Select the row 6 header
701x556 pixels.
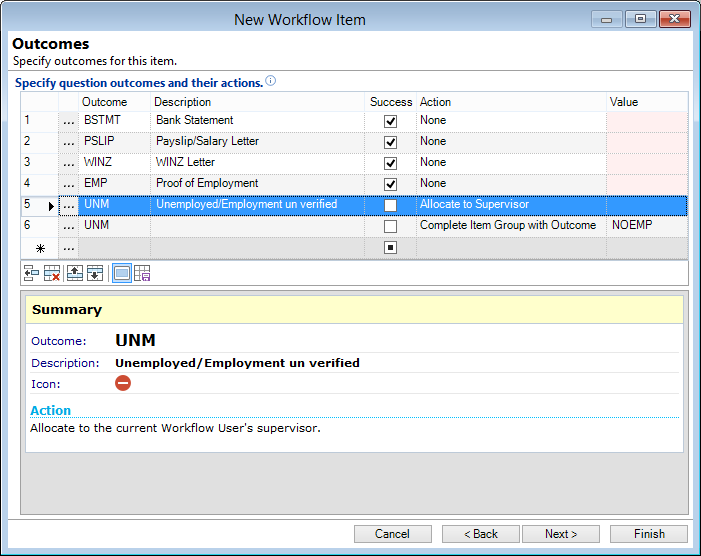coord(40,227)
